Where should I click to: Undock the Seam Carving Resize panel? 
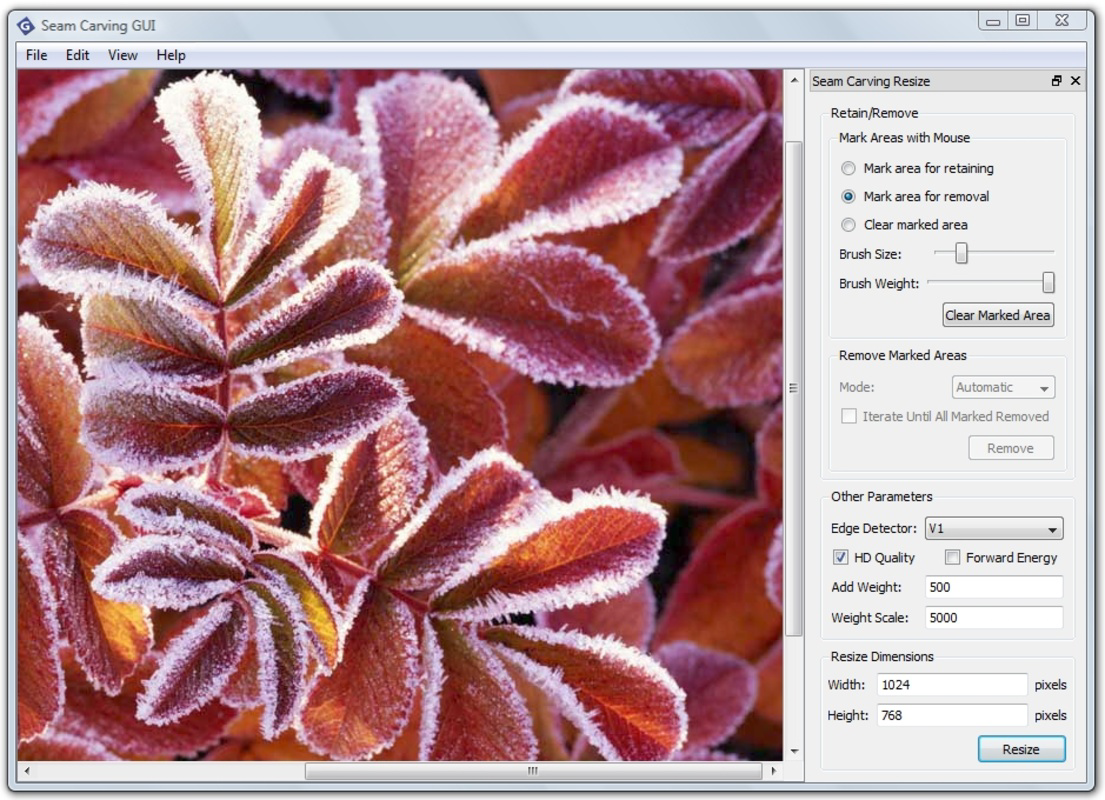pyautogui.click(x=1058, y=81)
